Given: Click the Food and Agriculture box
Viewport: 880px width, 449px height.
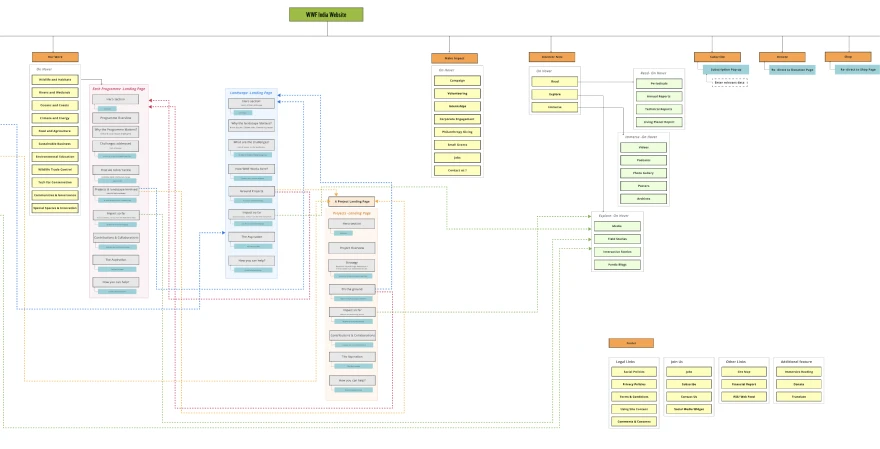Looking at the screenshot, I should (55, 131).
